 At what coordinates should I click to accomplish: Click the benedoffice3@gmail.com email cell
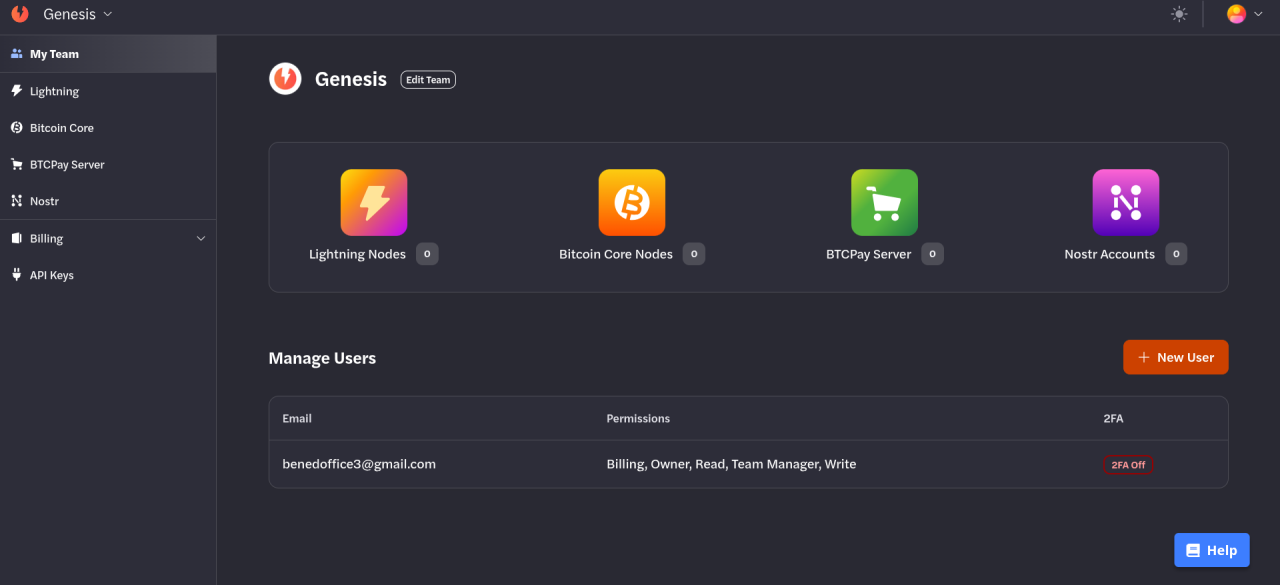(359, 464)
